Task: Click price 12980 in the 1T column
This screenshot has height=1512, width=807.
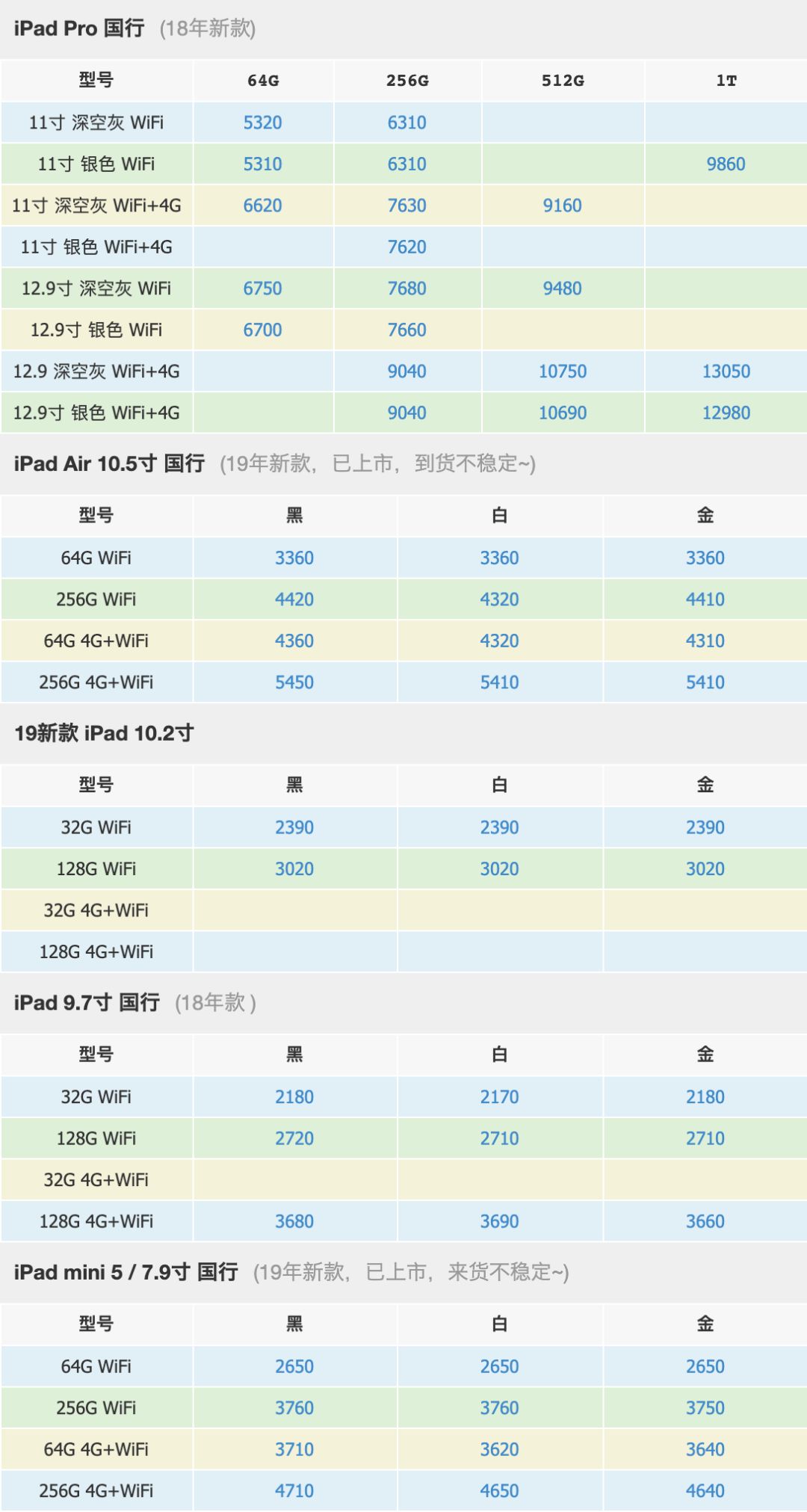Action: pos(726,413)
